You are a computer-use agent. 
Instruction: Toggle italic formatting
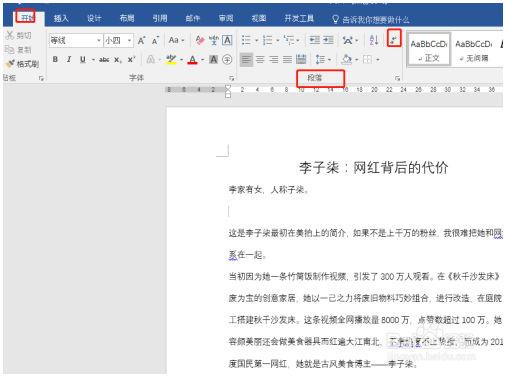(69, 59)
